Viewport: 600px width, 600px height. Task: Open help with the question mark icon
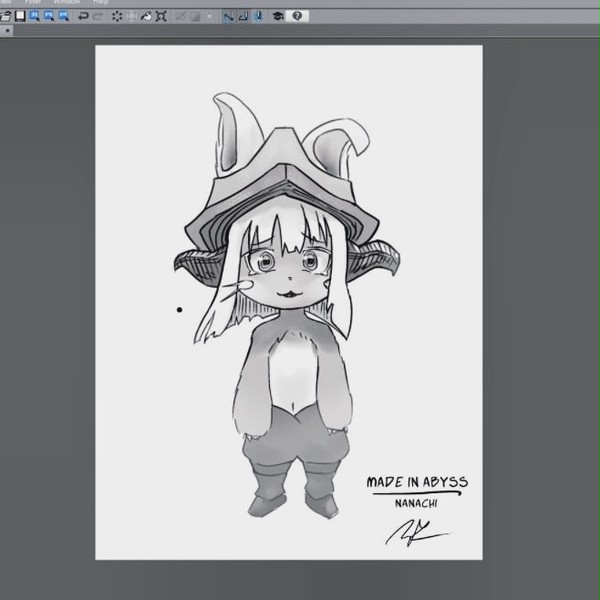click(297, 16)
